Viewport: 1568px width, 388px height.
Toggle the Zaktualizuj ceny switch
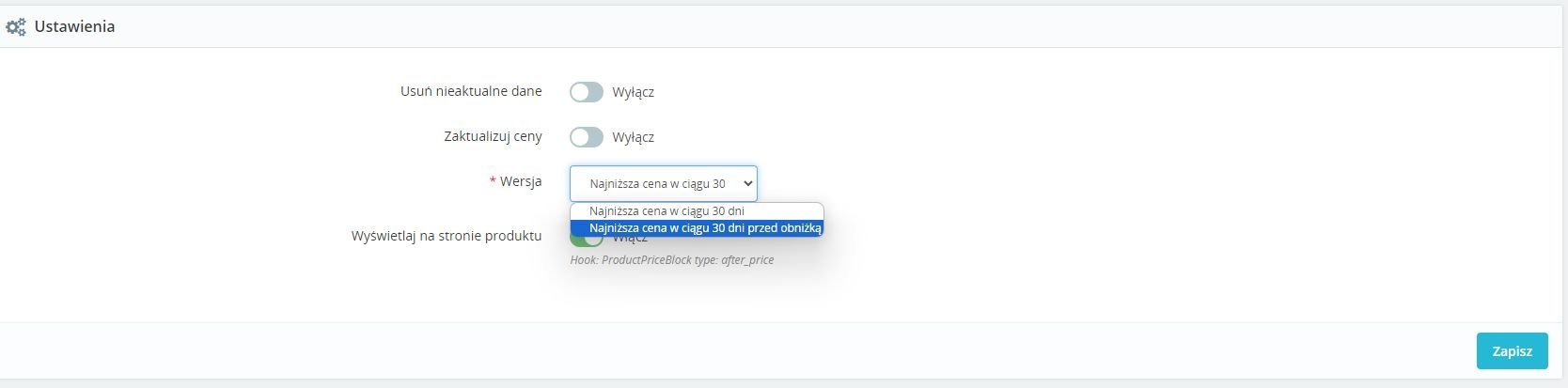[x=587, y=137]
